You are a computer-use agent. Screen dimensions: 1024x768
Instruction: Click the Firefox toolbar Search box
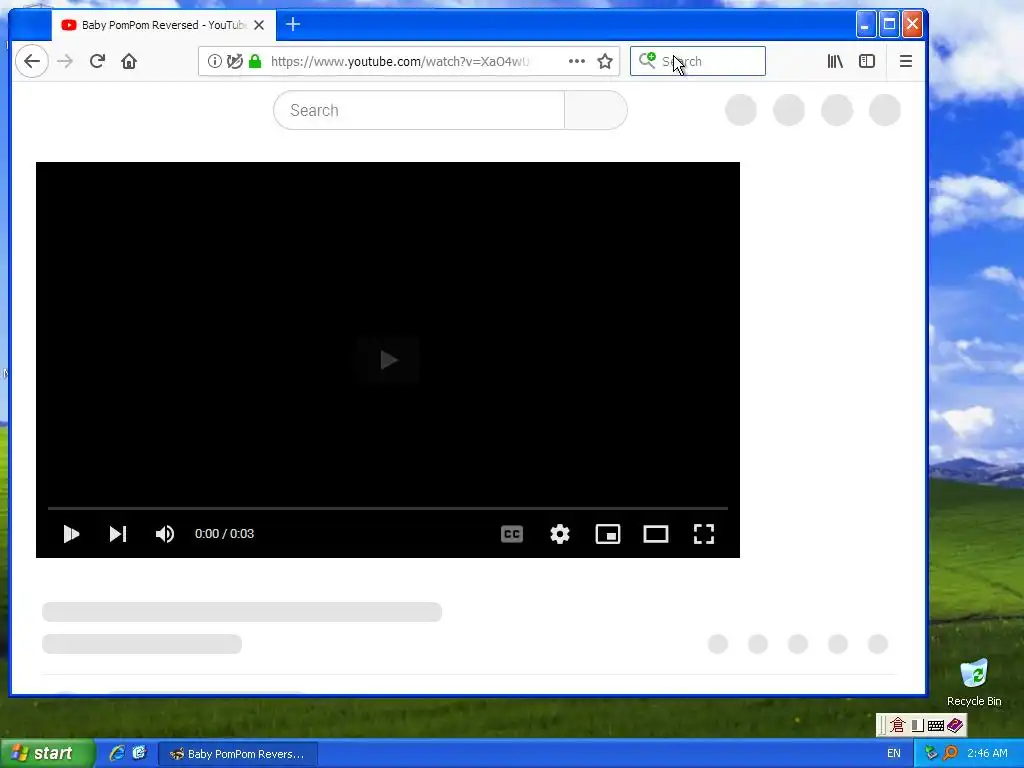(x=697, y=61)
